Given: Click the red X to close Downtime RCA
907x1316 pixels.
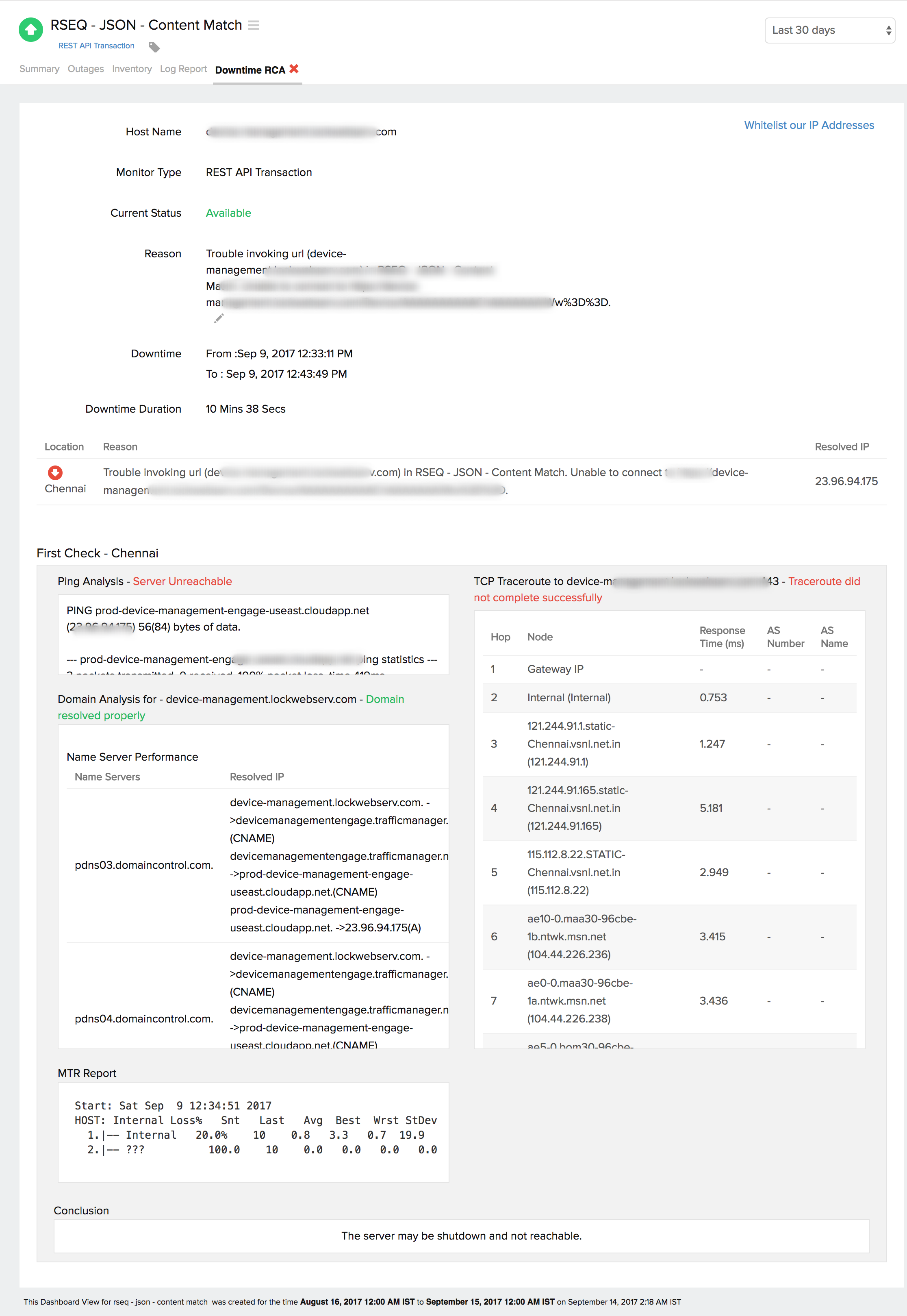Looking at the screenshot, I should 294,69.
